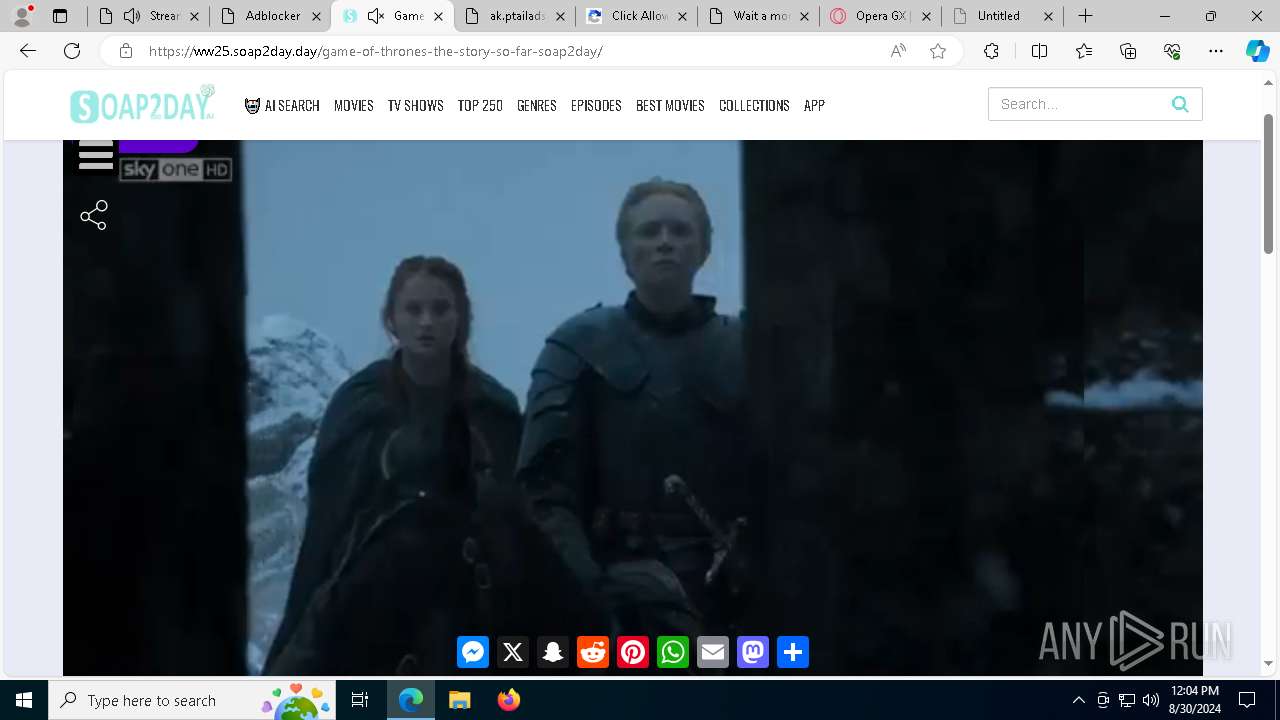Share via the WhatsApp icon

click(x=673, y=652)
